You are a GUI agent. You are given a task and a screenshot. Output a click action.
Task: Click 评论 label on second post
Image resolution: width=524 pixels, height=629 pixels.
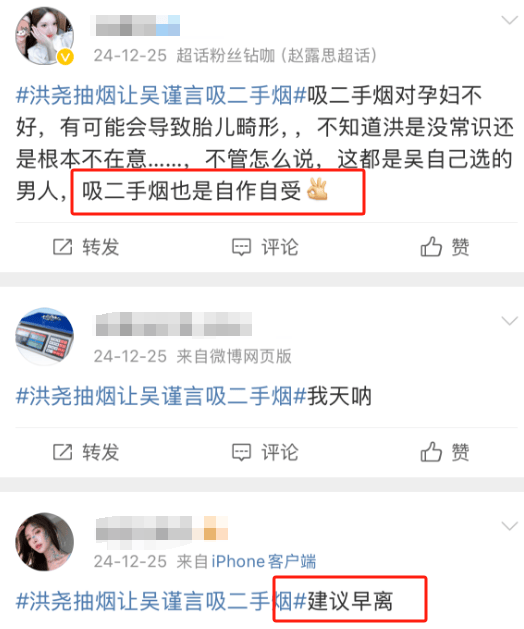click(280, 452)
